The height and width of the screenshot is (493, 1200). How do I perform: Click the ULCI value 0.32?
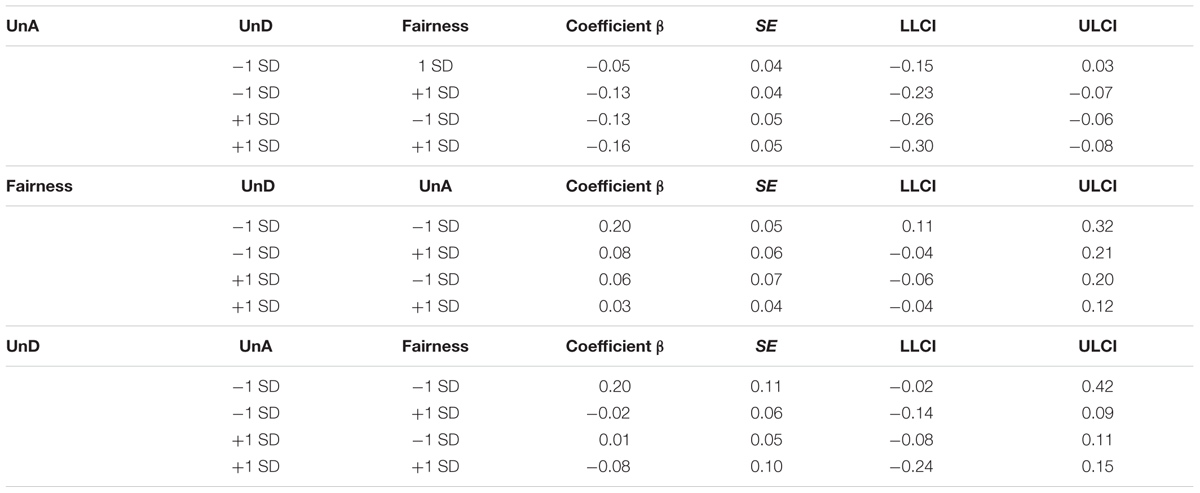1103,227
